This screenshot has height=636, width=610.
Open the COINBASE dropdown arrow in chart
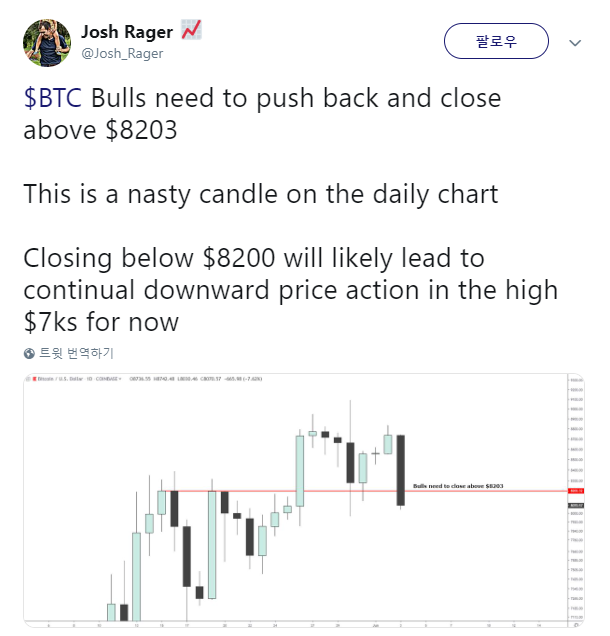pos(120,379)
